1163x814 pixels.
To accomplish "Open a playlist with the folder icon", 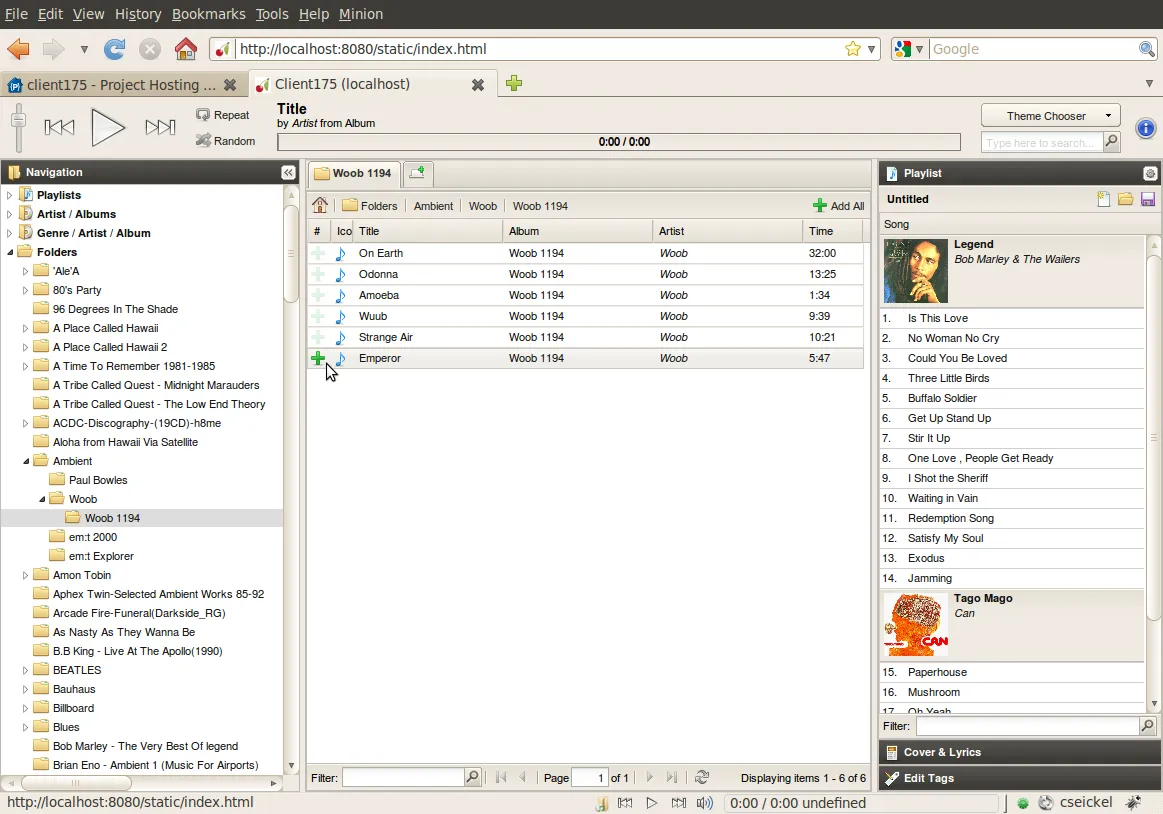I will click(1126, 199).
